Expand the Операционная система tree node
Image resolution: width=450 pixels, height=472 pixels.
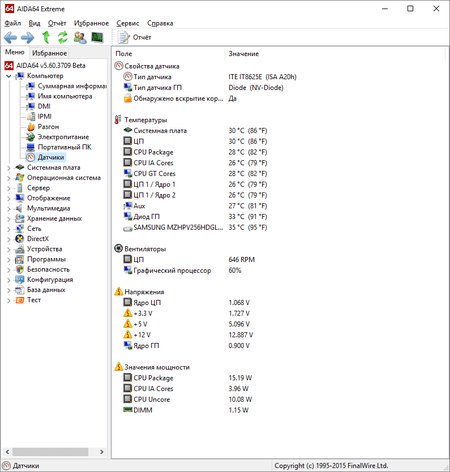(9, 178)
